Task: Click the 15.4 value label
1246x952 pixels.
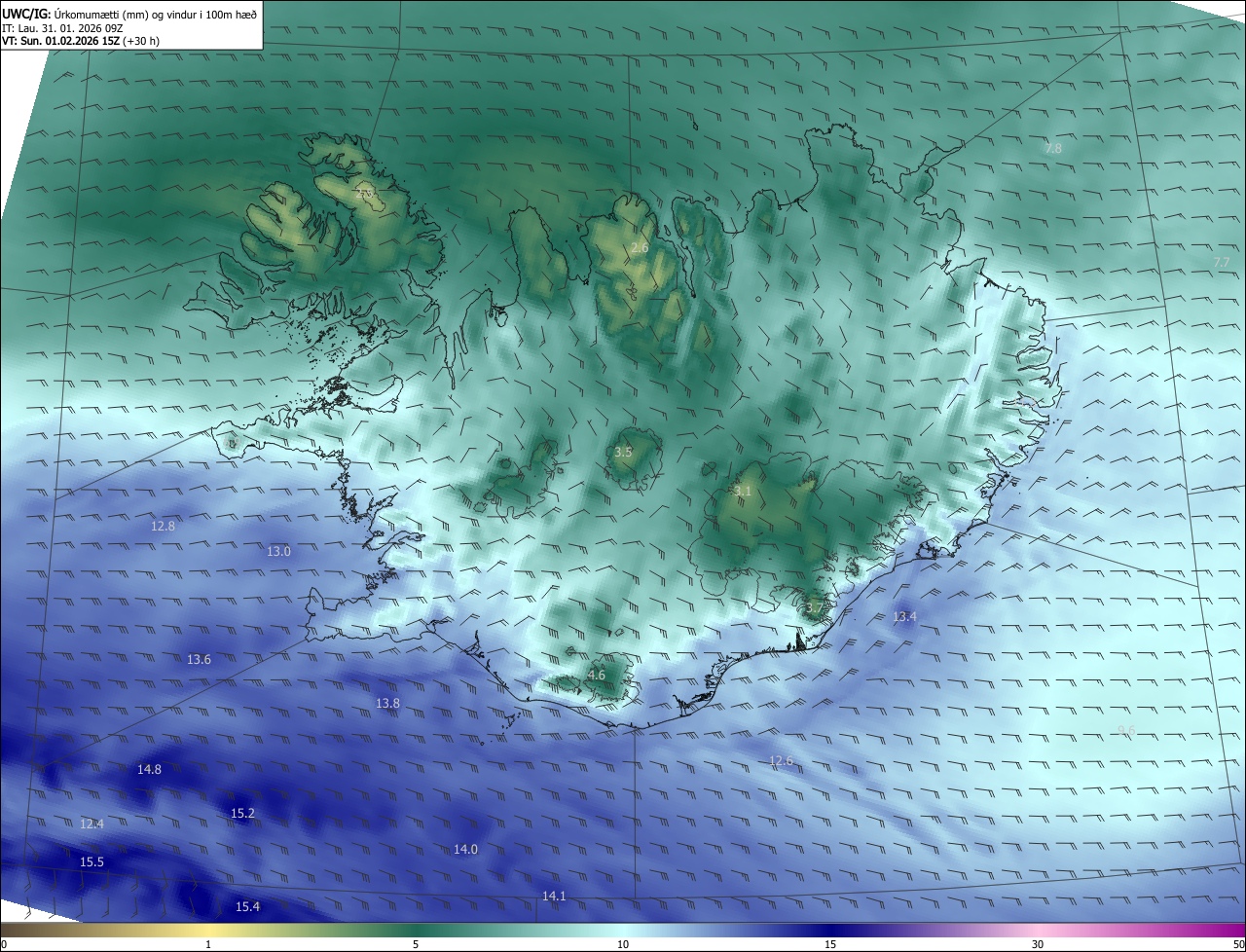Action: coord(247,906)
